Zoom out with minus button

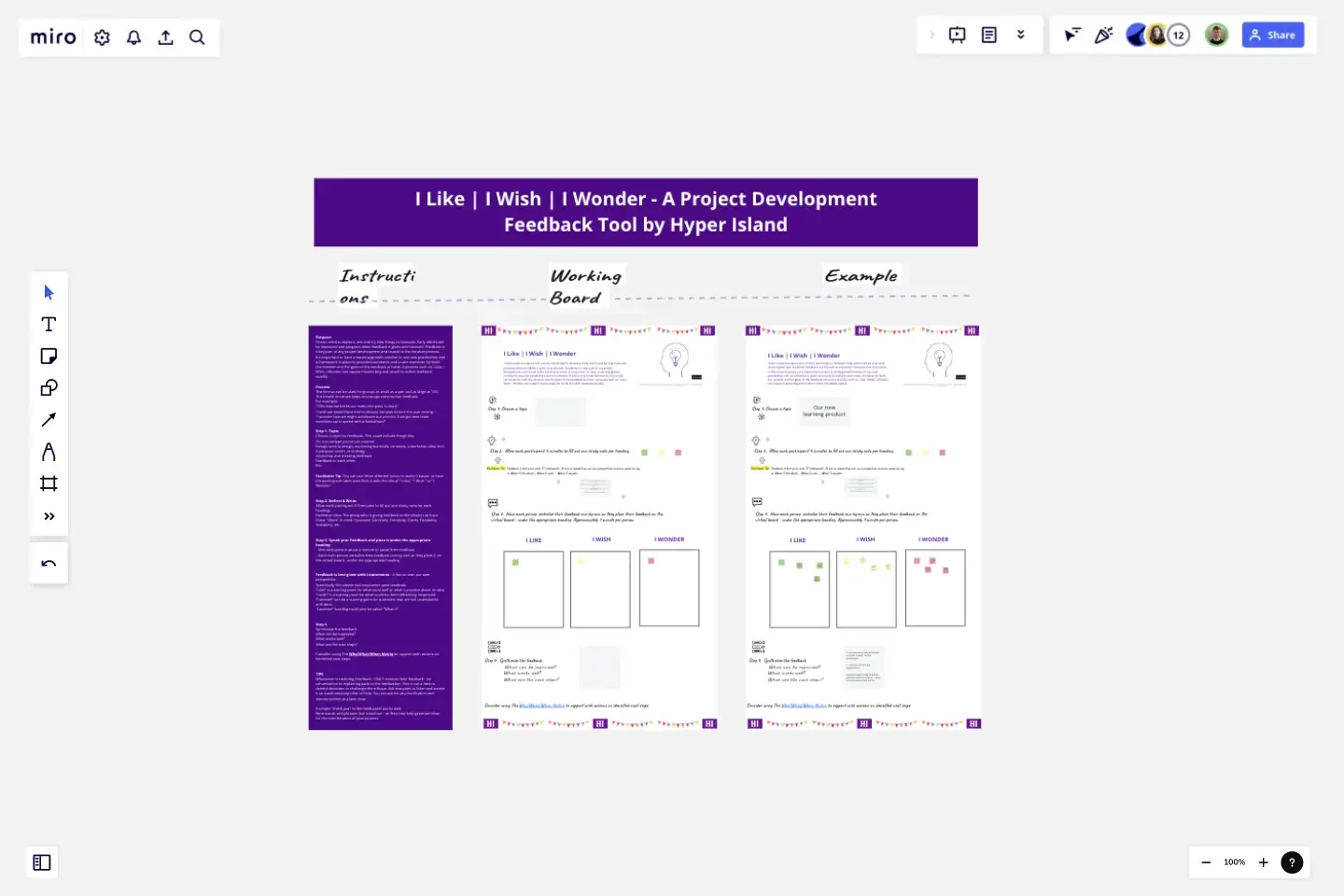click(1206, 862)
